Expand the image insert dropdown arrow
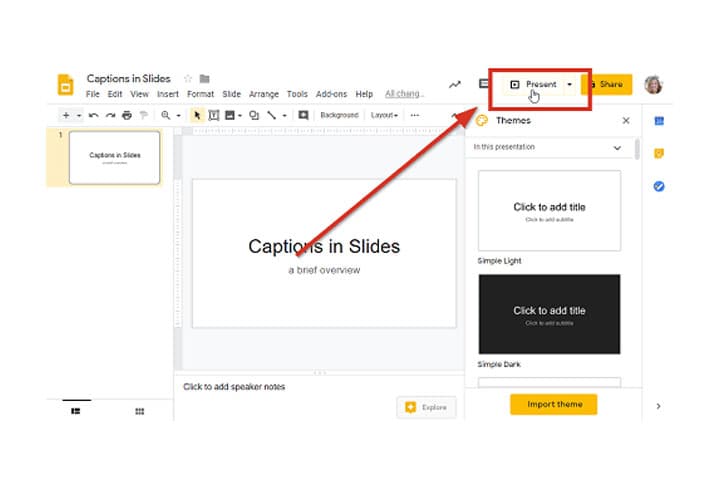Viewport: 720px width, 500px height. [x=240, y=115]
